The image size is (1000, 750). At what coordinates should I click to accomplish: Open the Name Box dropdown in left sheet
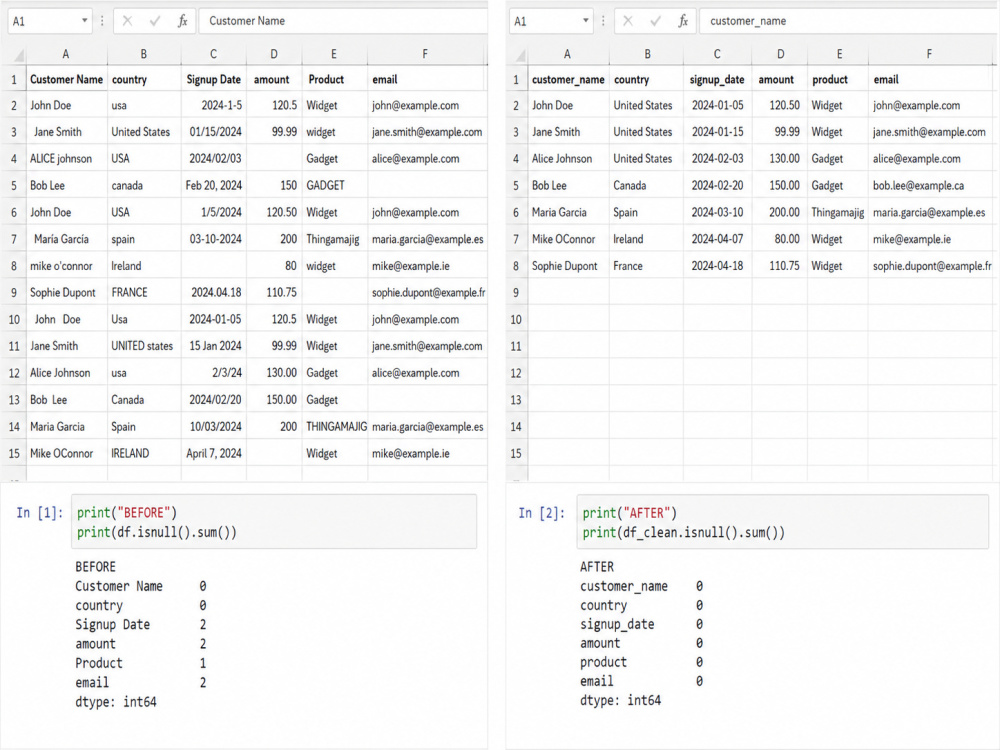[x=84, y=21]
